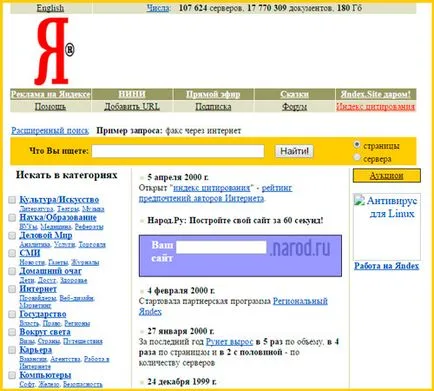Open the Безопасность subcategory link
This screenshot has width=434, height=391.
tap(83, 384)
